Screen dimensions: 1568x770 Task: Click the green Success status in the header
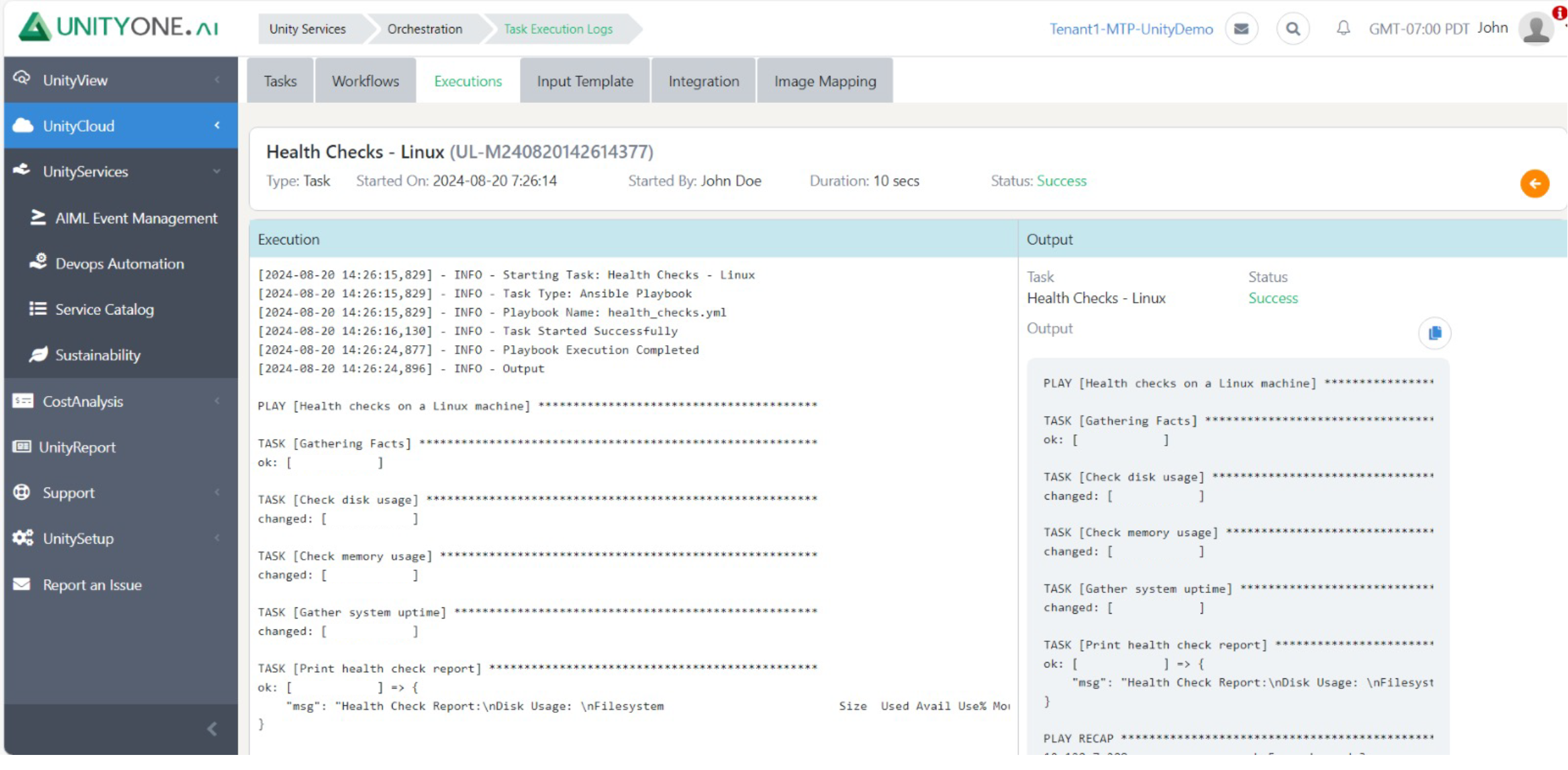point(1061,181)
